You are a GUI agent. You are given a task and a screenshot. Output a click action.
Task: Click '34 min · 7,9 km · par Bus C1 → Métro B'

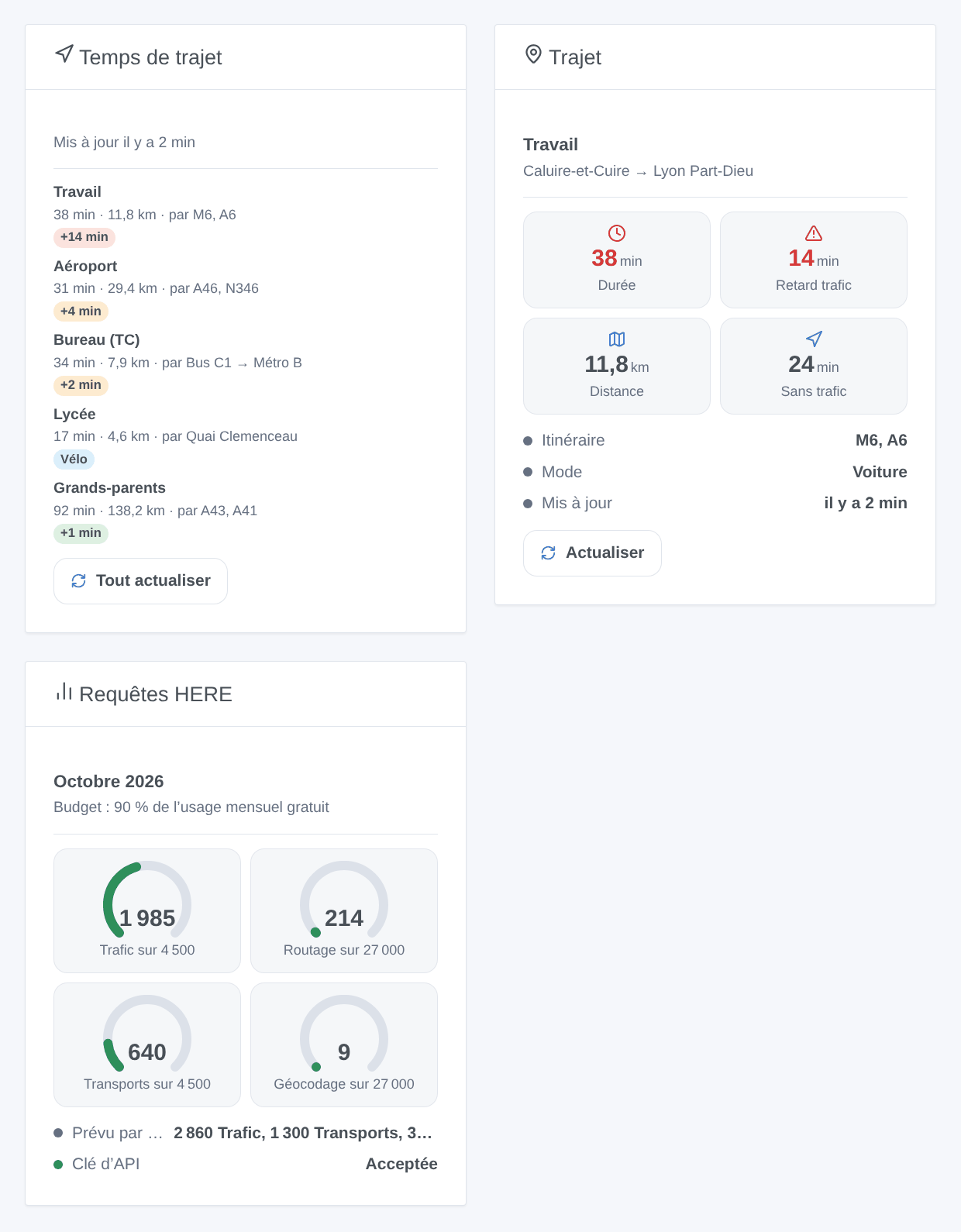(x=177, y=363)
